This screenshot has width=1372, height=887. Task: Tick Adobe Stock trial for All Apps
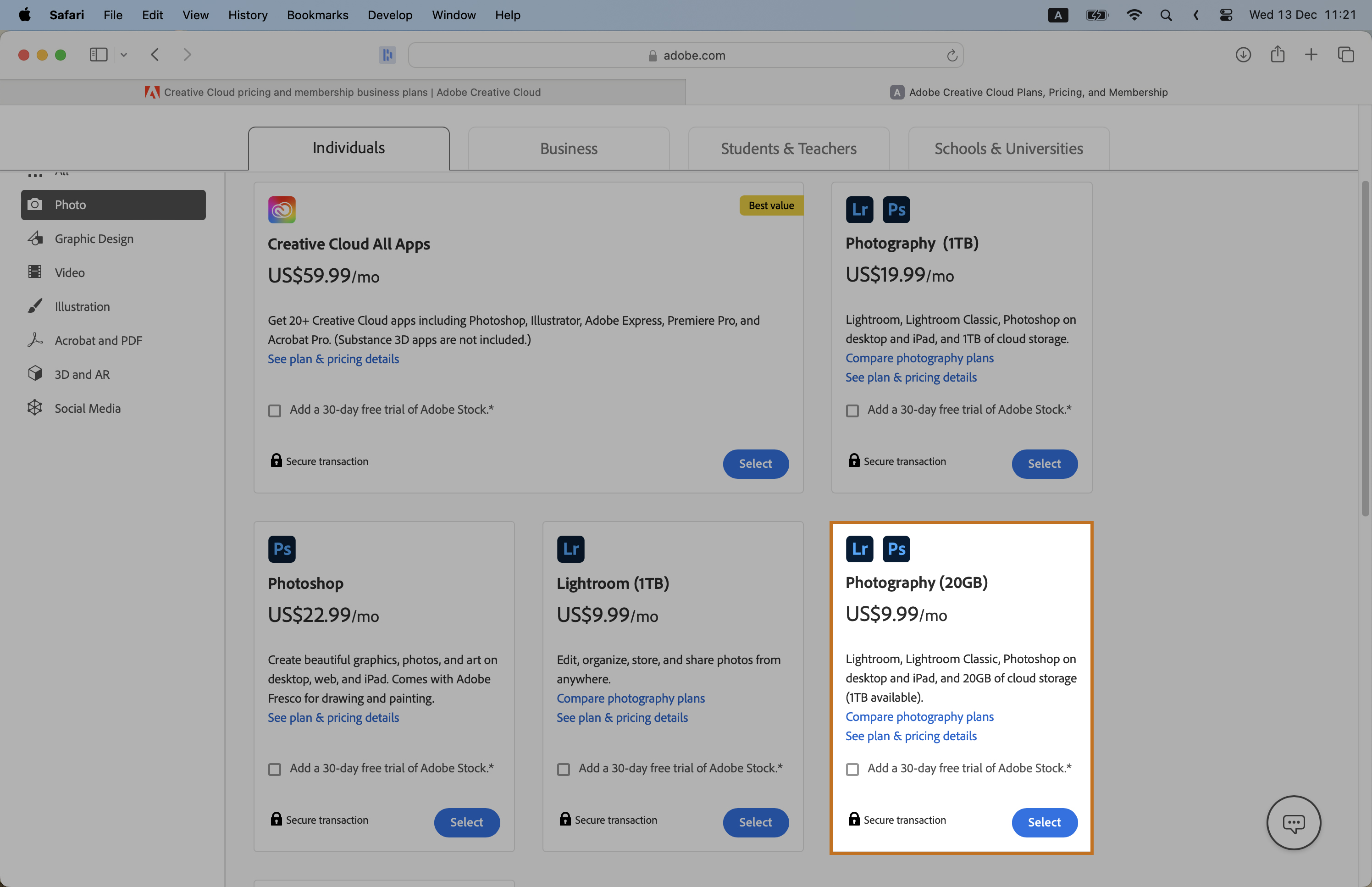(x=275, y=410)
